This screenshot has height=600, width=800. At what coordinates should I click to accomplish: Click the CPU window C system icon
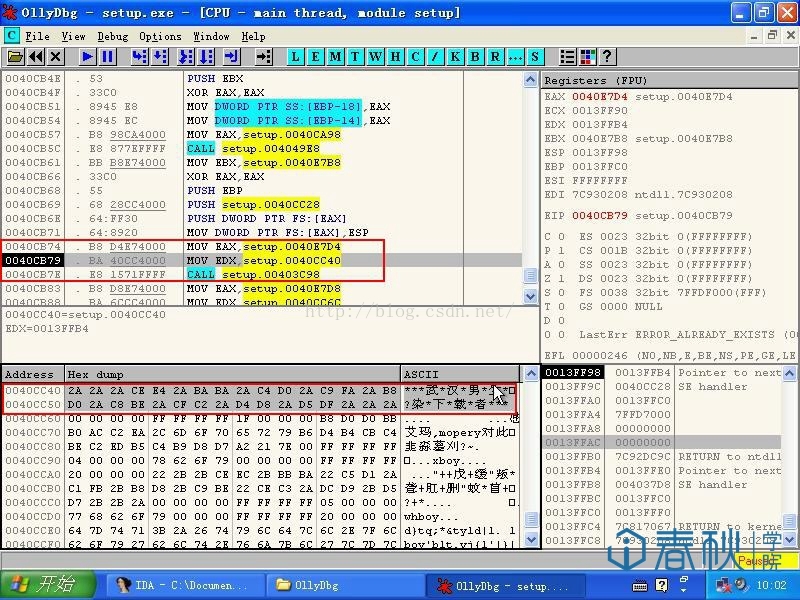pos(11,36)
